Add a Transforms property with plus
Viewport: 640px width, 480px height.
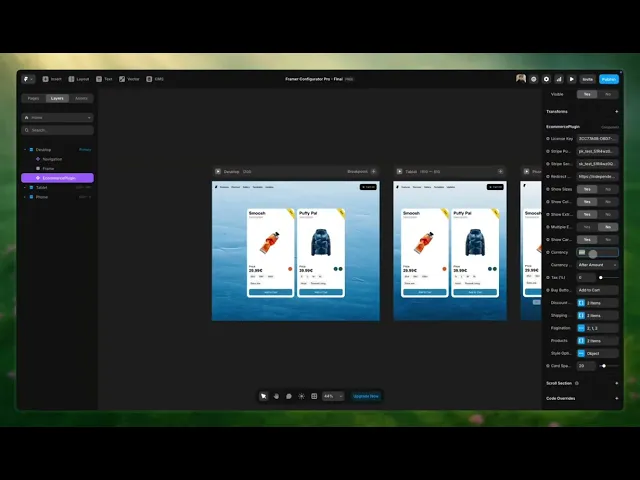pyautogui.click(x=616, y=111)
